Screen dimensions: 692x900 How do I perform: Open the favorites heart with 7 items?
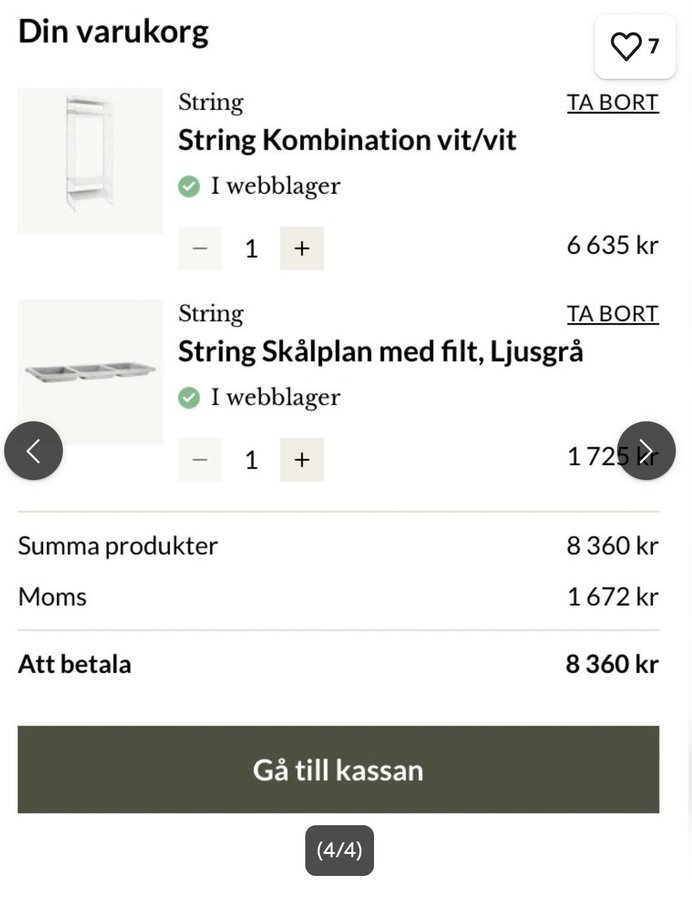635,46
